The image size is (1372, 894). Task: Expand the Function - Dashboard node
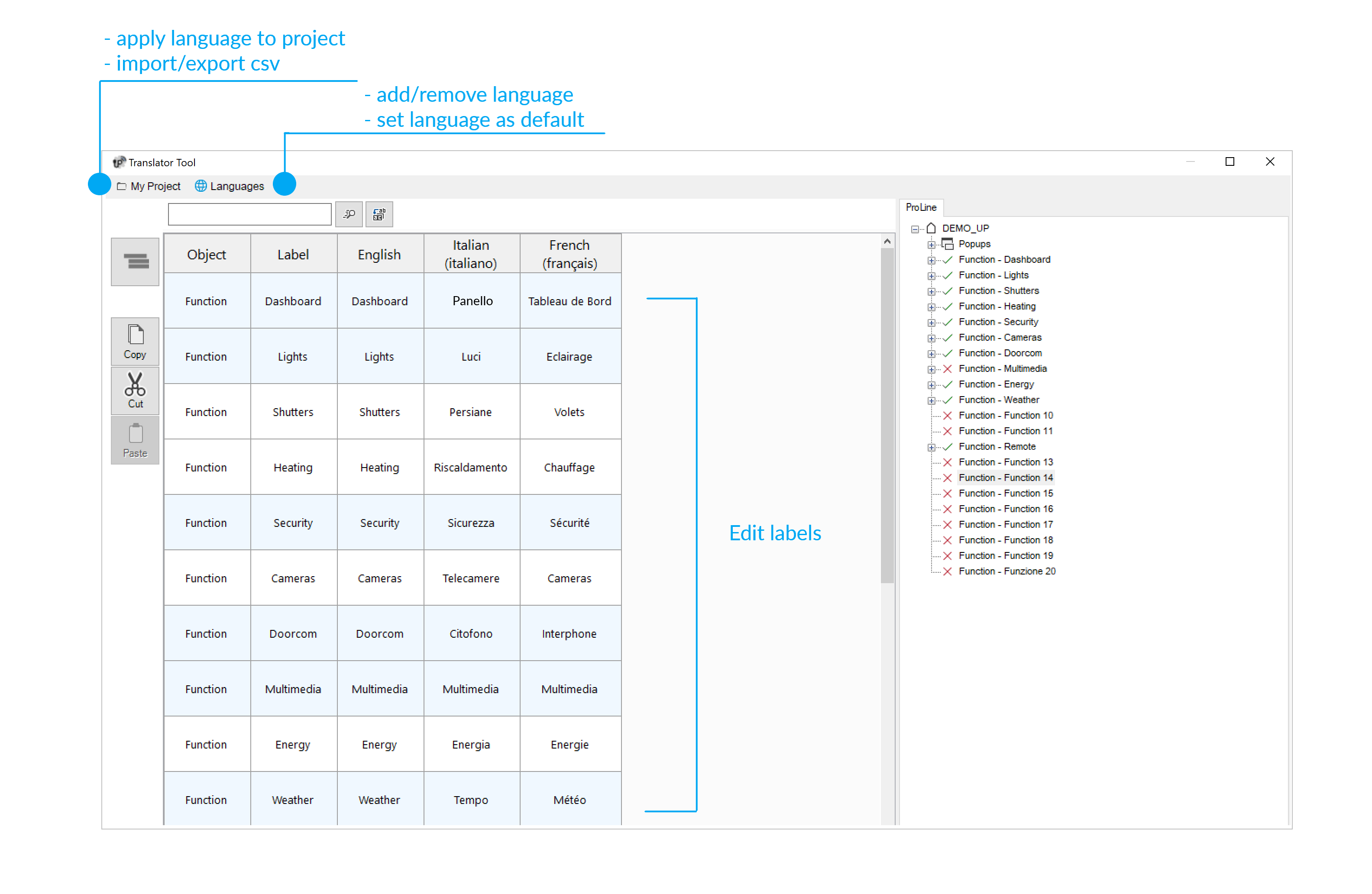(931, 261)
